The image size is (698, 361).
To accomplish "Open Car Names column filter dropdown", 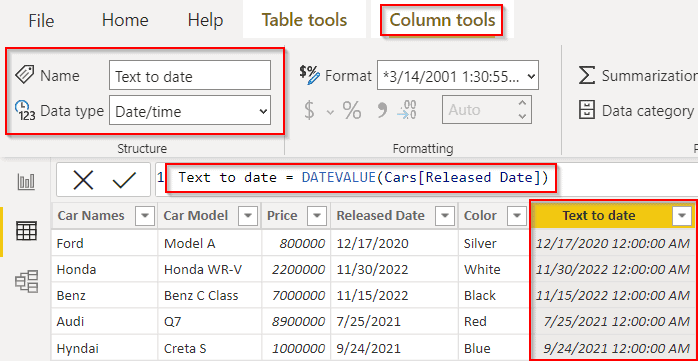I will click(x=145, y=216).
